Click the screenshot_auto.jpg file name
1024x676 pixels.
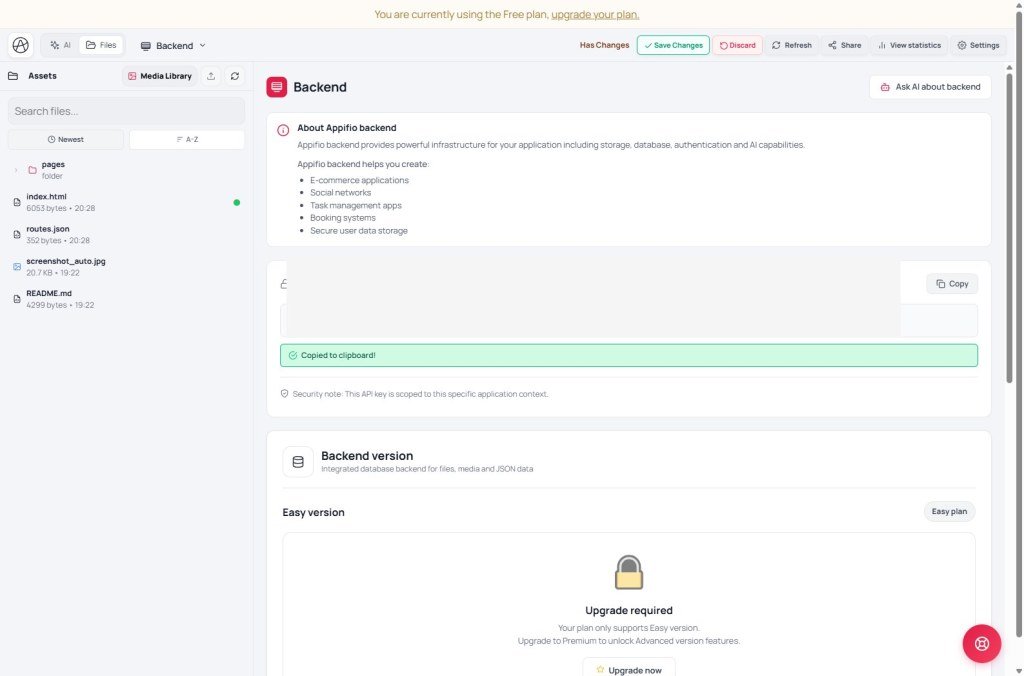pos(66,261)
